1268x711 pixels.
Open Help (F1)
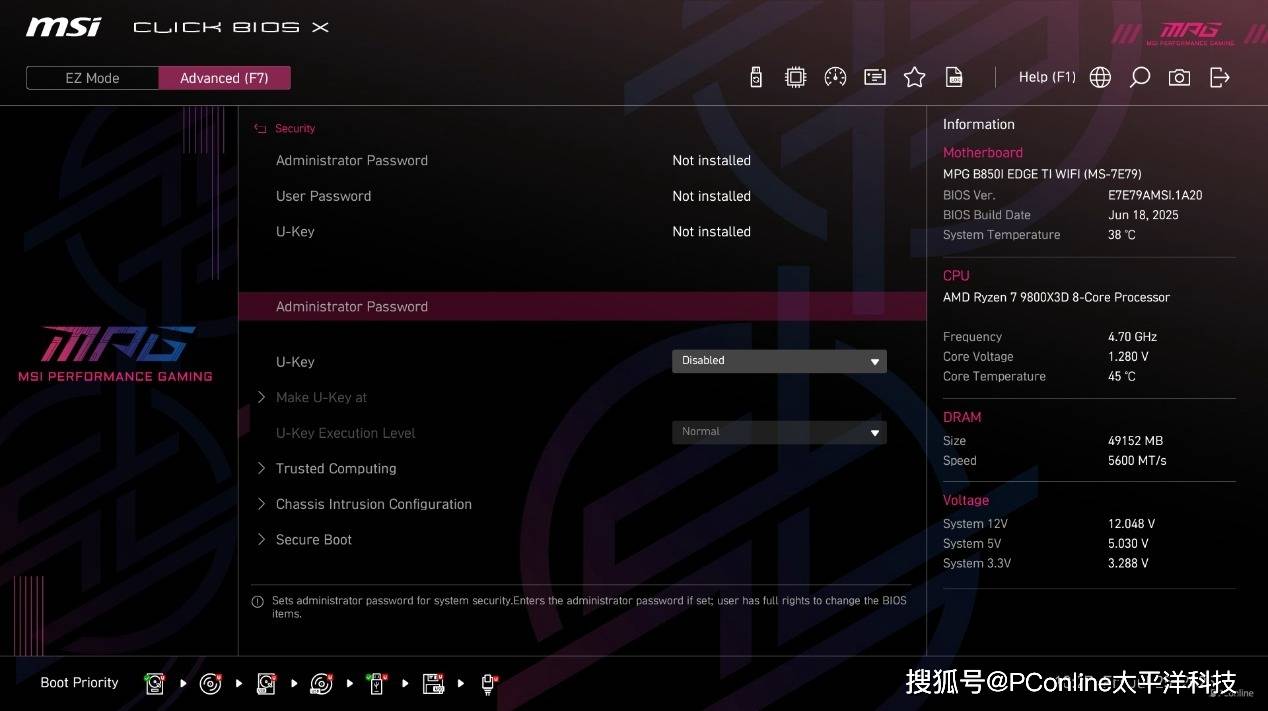click(x=1047, y=77)
